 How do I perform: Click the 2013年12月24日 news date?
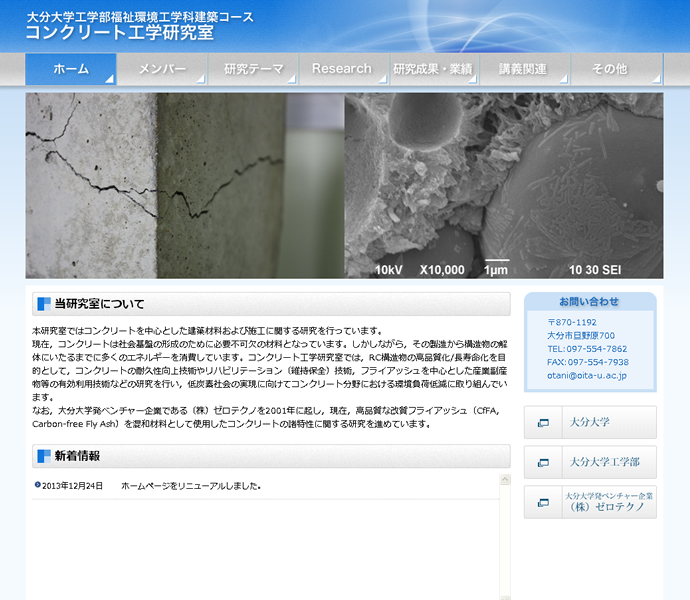pos(73,486)
